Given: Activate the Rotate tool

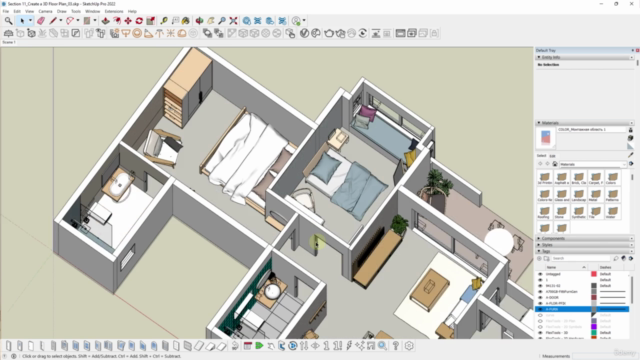Looking at the screenshot, I should coord(139,21).
